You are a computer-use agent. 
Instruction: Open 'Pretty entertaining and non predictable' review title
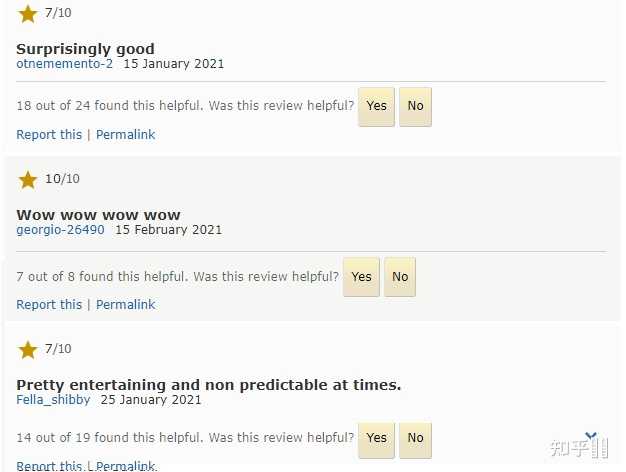[208, 385]
